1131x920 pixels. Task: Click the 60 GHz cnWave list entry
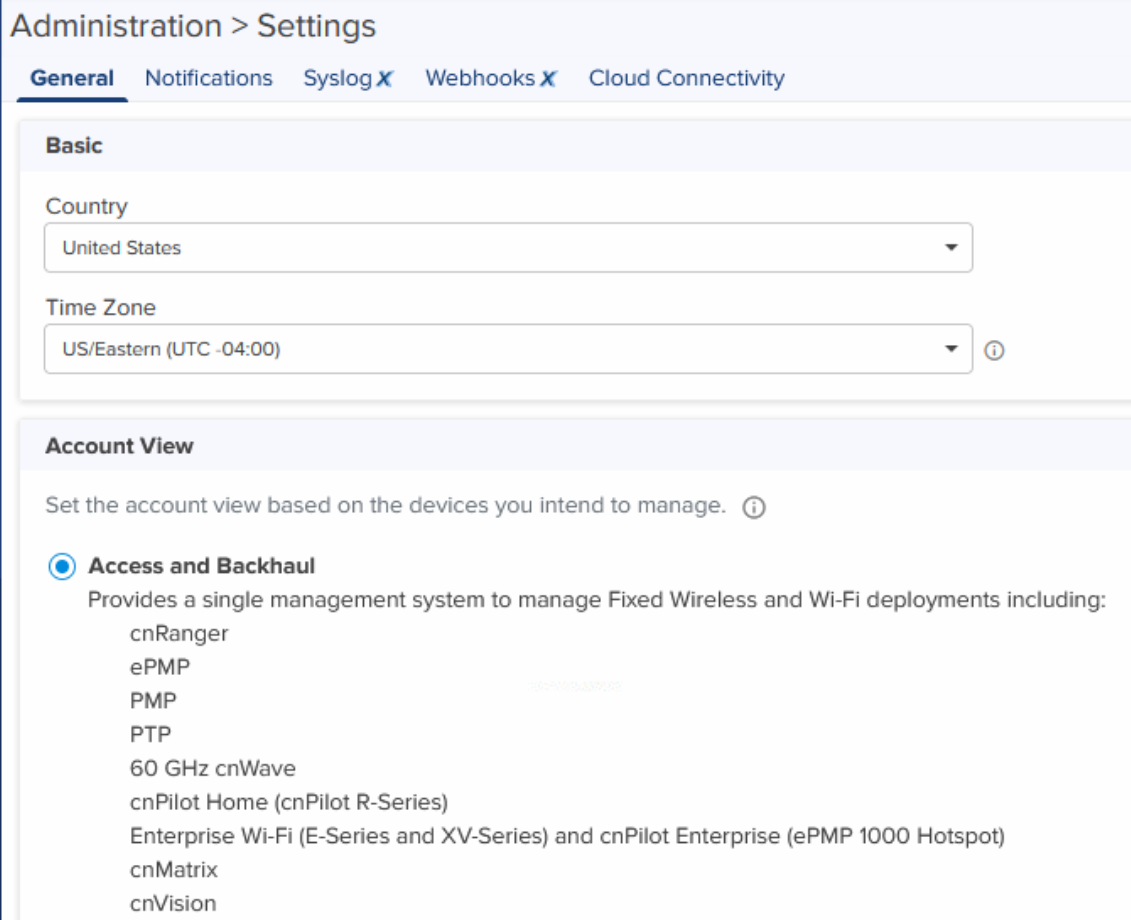click(212, 768)
